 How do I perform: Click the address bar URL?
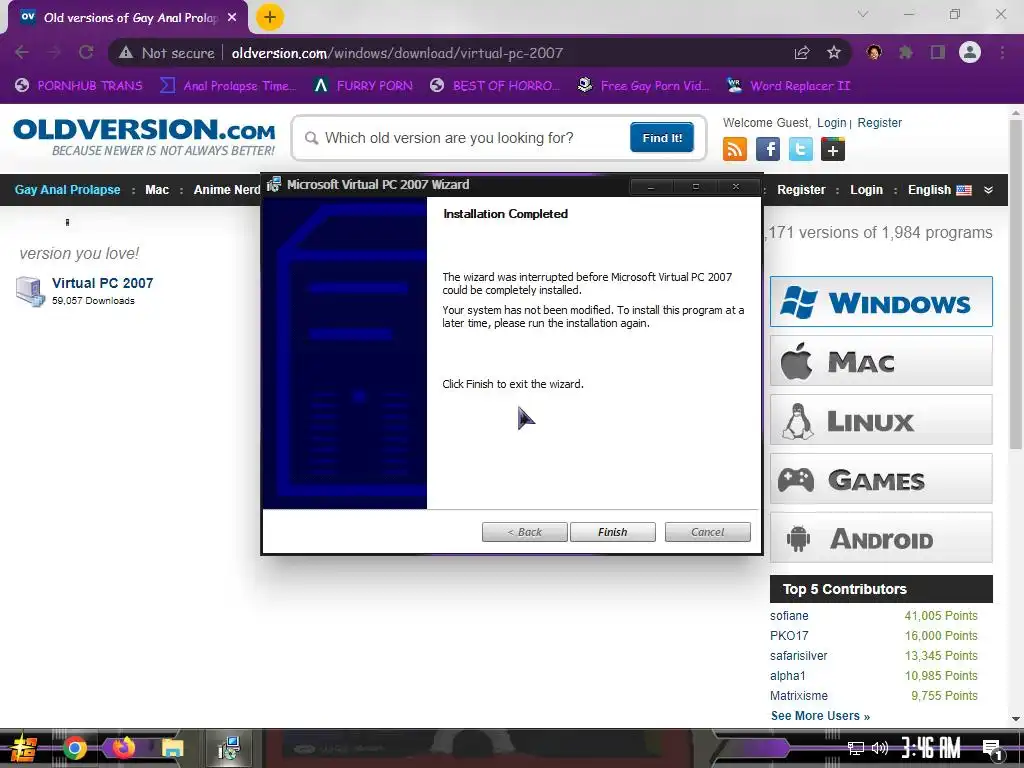[x=397, y=53]
